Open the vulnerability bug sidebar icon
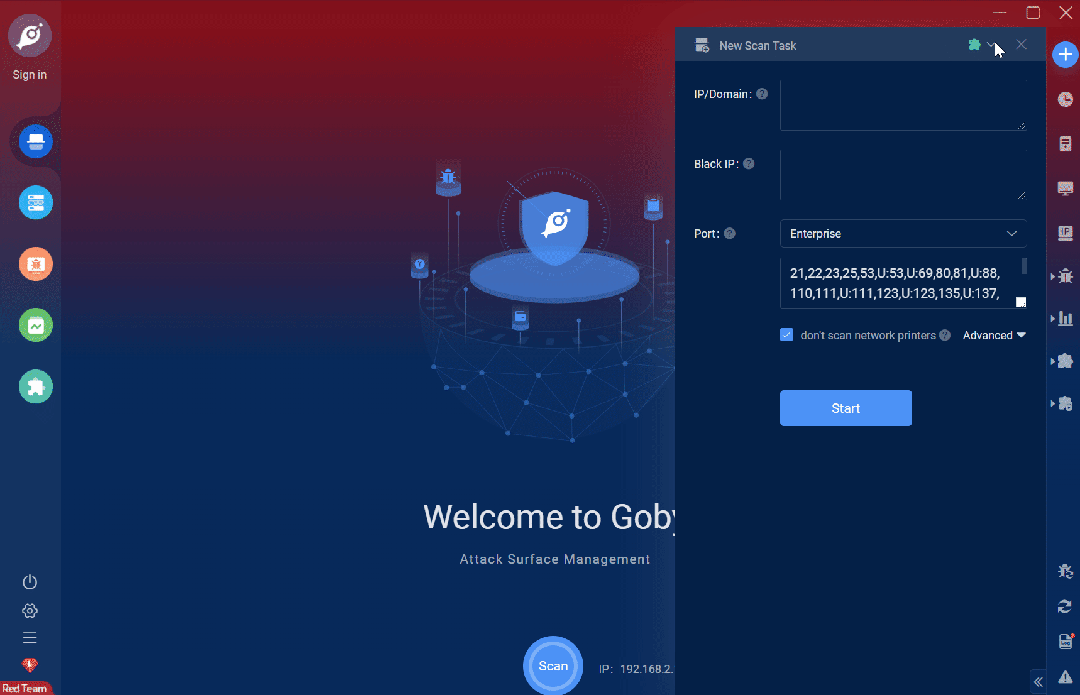 click(35, 264)
